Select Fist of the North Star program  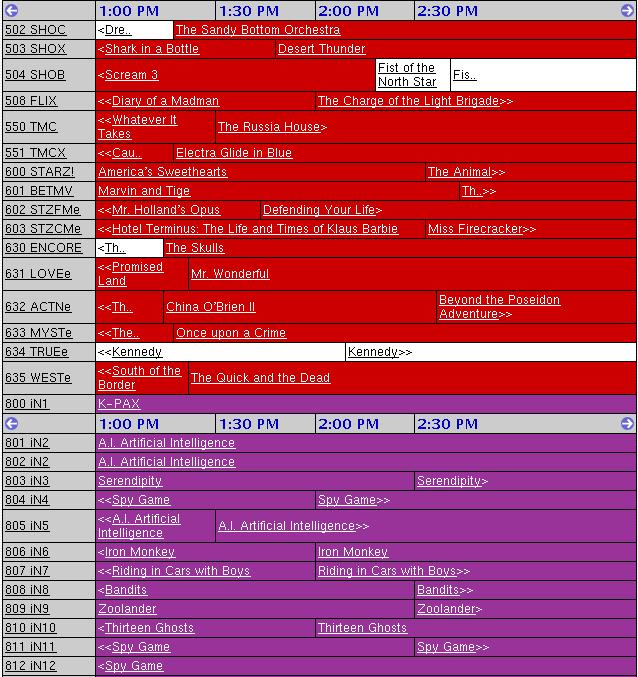407,75
